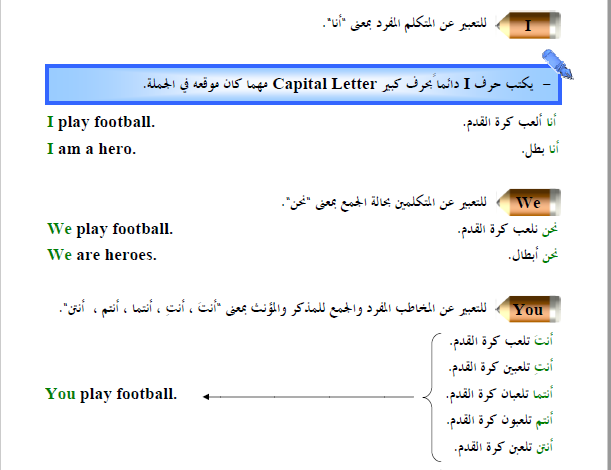This screenshot has width=611, height=470.
Task: Click the Arabic translation of I am a hero
Action: [540, 149]
